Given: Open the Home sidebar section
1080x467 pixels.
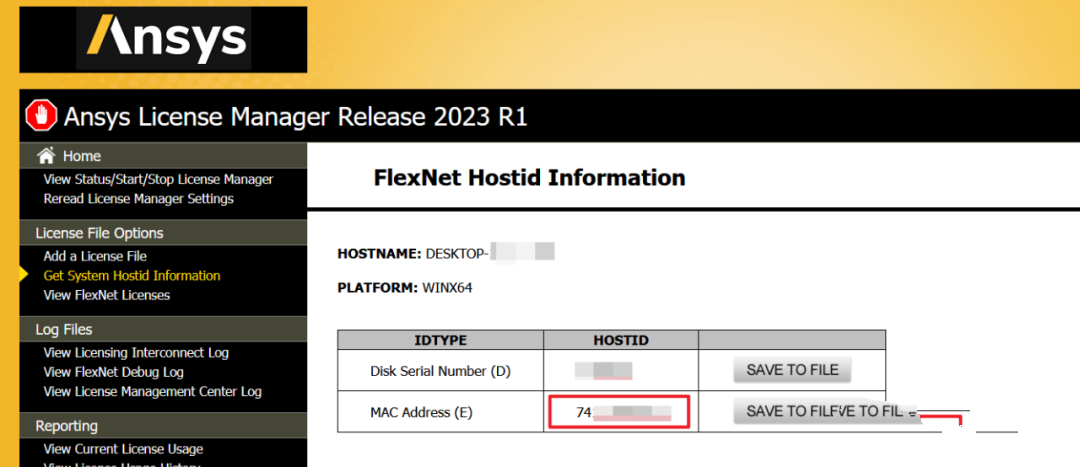Looking at the screenshot, I should click(163, 156).
